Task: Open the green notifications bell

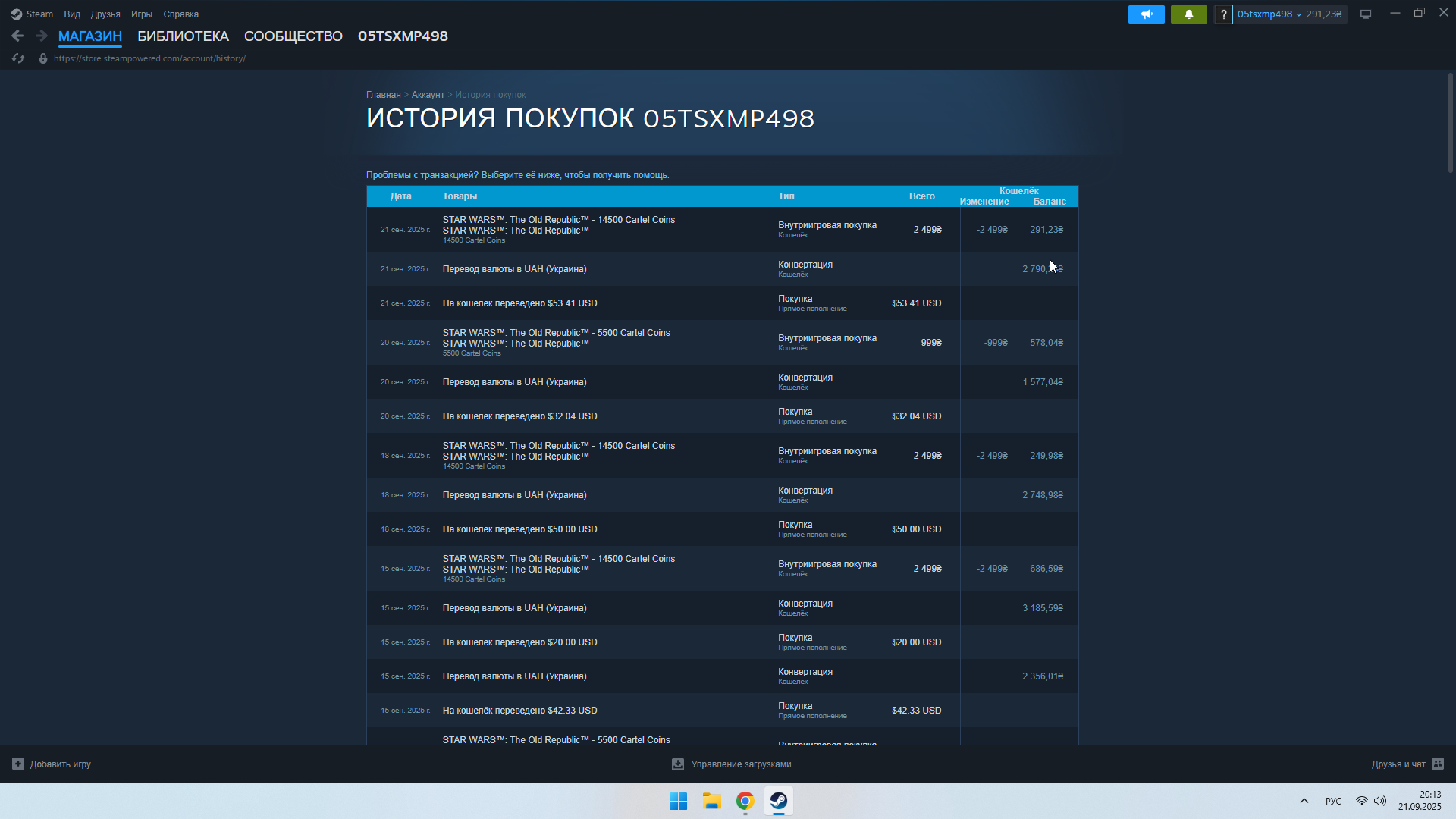Action: (x=1189, y=14)
